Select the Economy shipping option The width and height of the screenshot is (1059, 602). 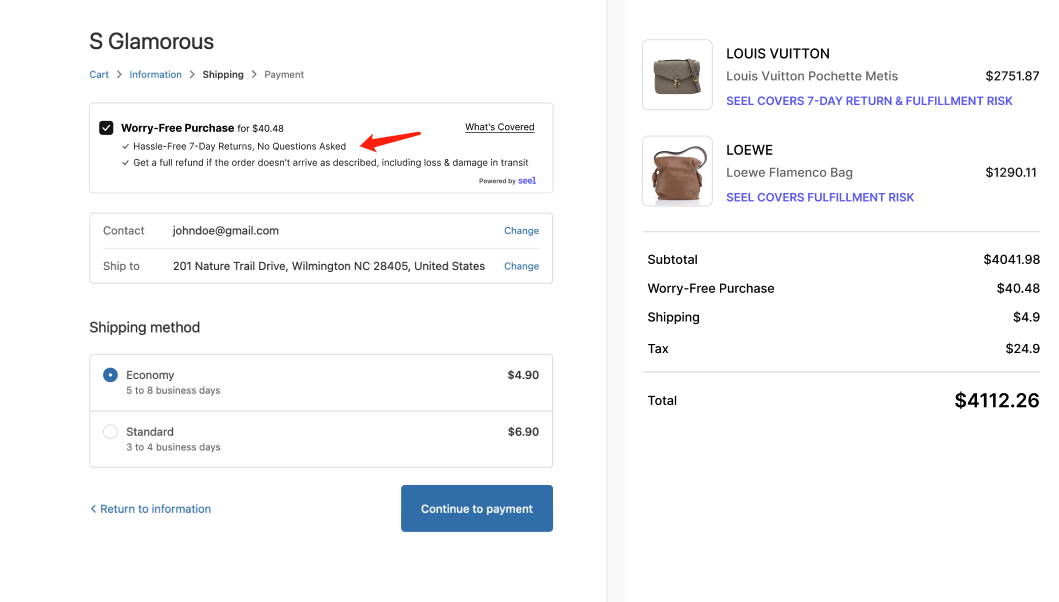coord(111,375)
